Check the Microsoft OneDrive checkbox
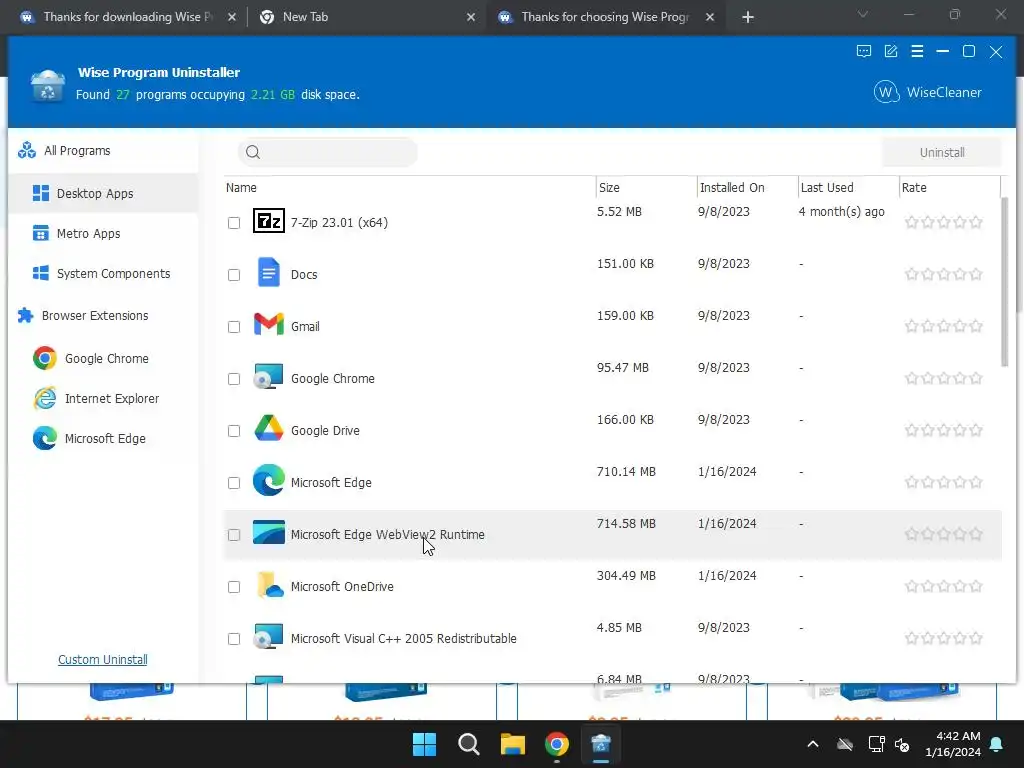1024x768 pixels. click(234, 587)
